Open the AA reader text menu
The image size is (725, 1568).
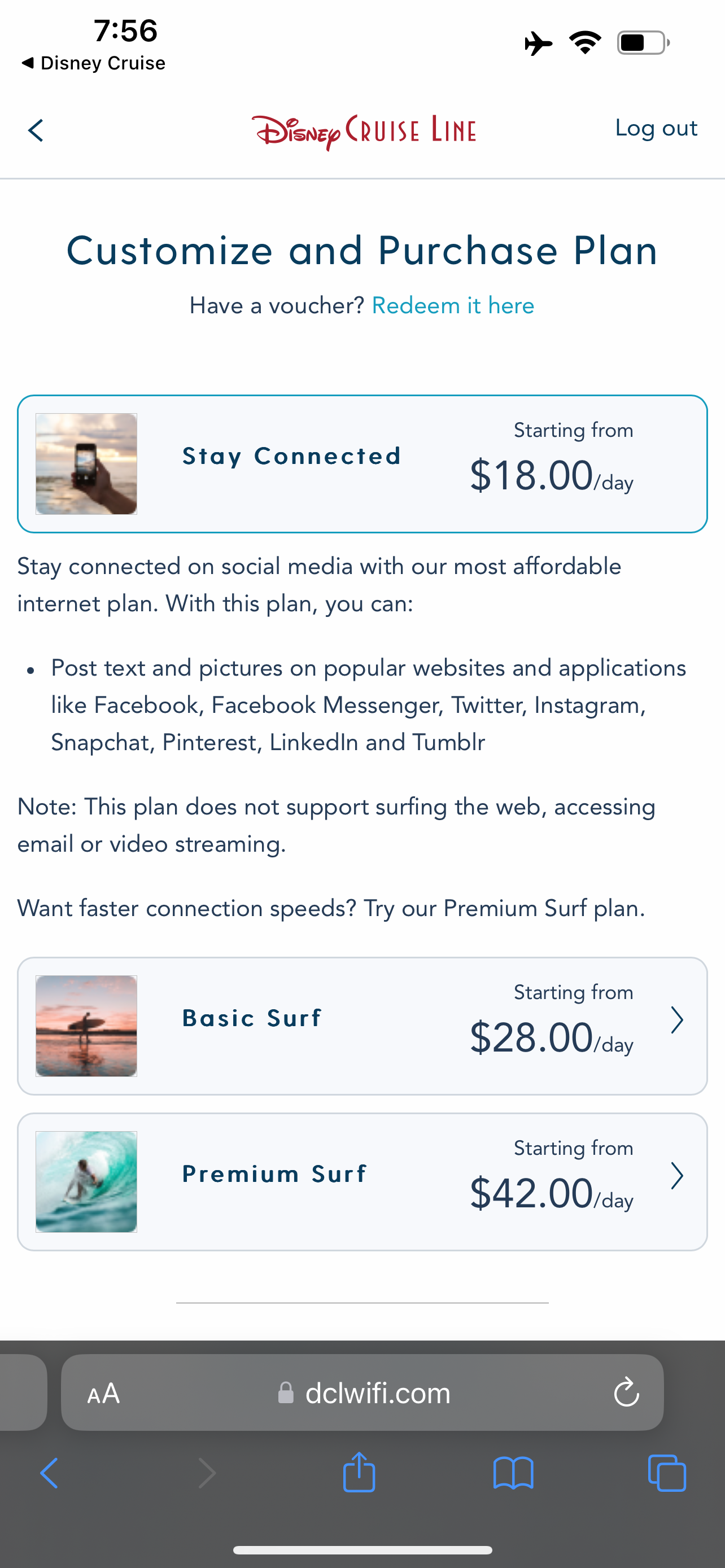point(103,1392)
